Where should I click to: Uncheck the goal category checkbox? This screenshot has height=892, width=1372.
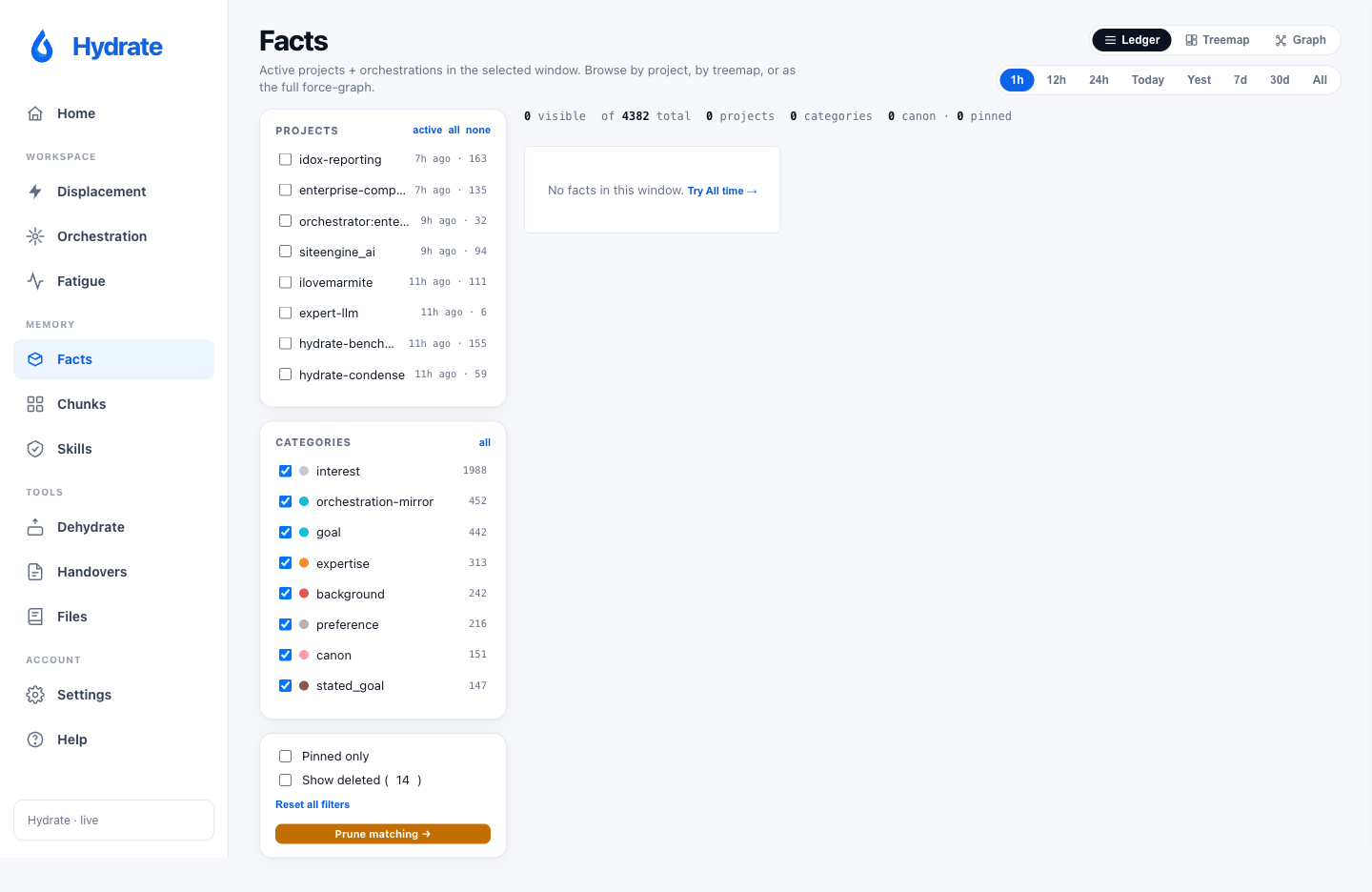tap(285, 532)
